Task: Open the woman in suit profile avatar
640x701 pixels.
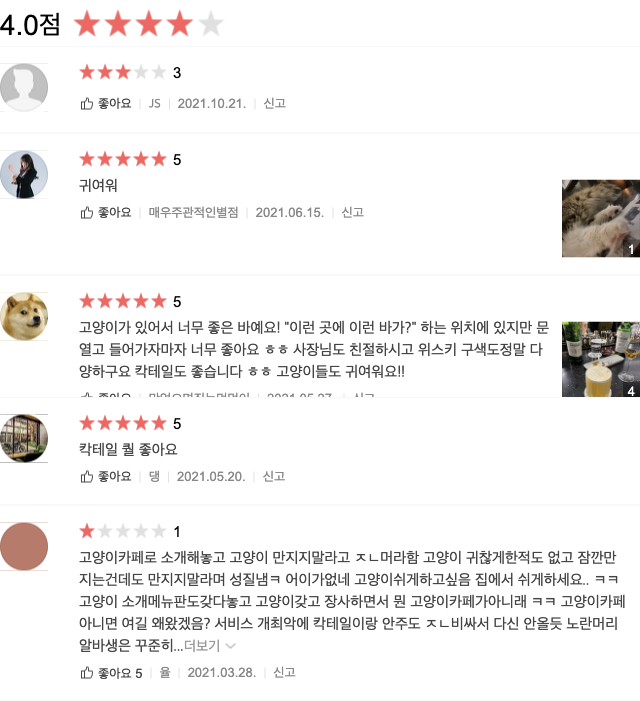Action: [x=24, y=174]
